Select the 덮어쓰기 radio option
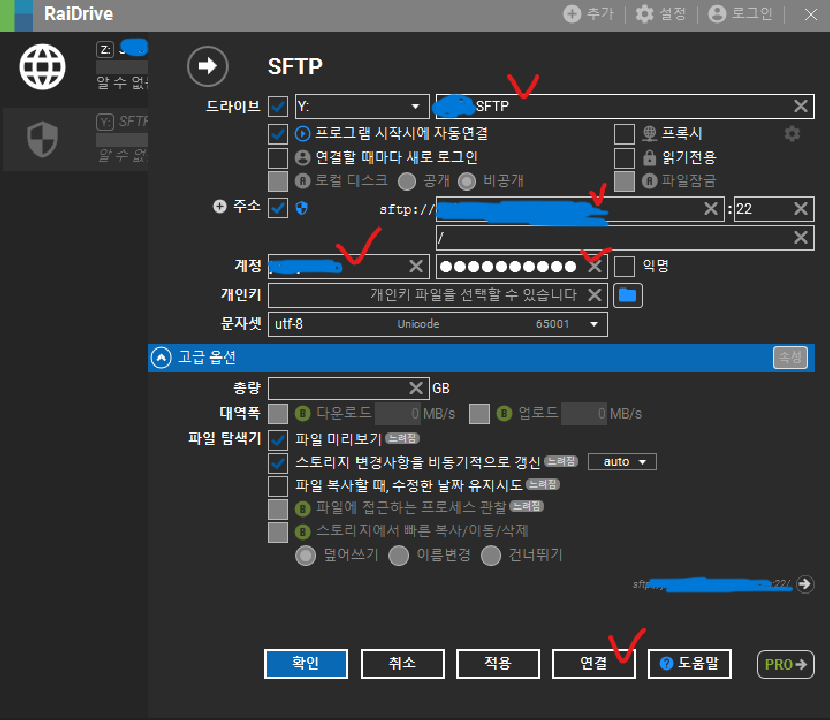The width and height of the screenshot is (830, 720). point(305,555)
